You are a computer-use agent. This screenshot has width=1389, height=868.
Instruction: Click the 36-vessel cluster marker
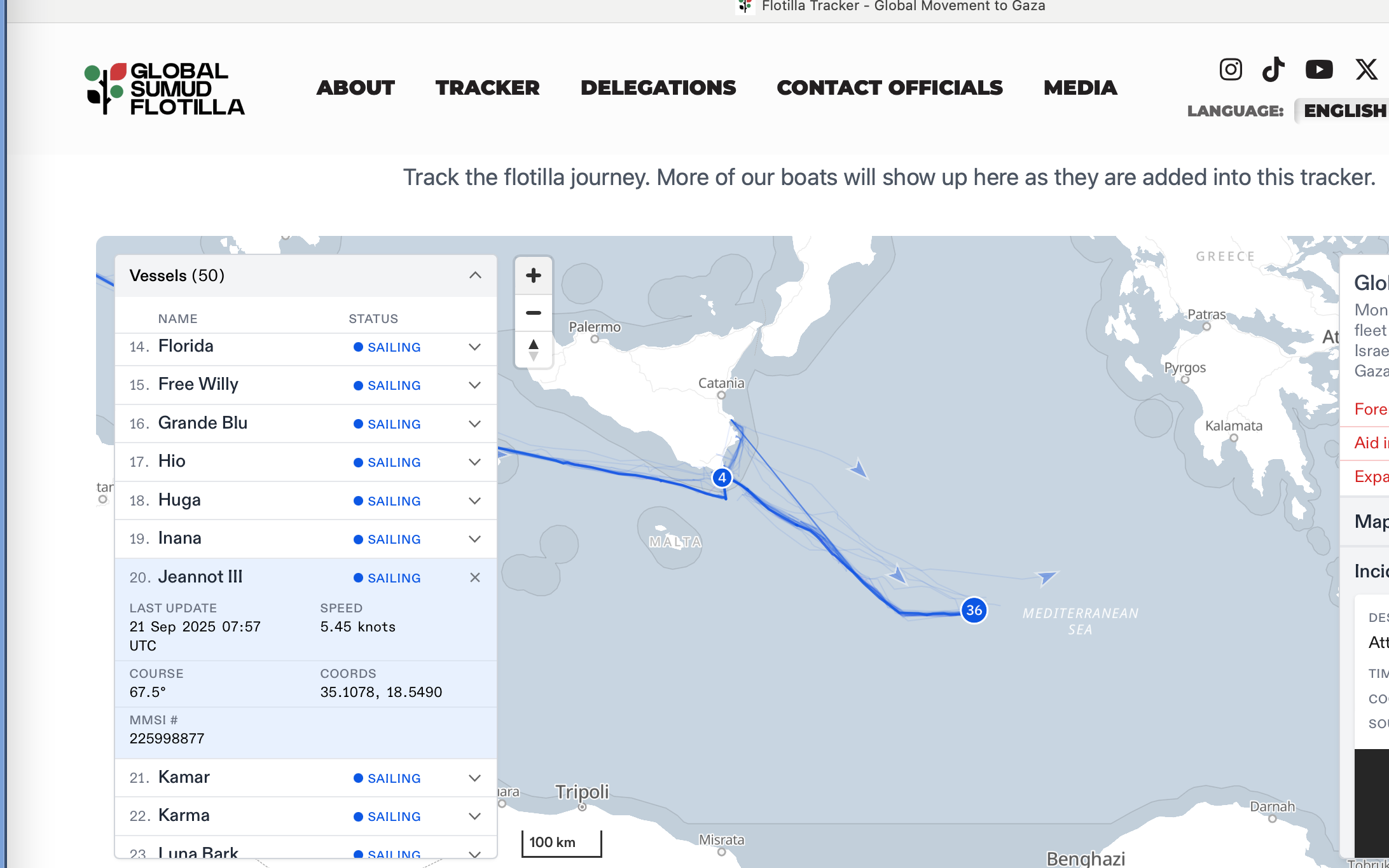[974, 610]
